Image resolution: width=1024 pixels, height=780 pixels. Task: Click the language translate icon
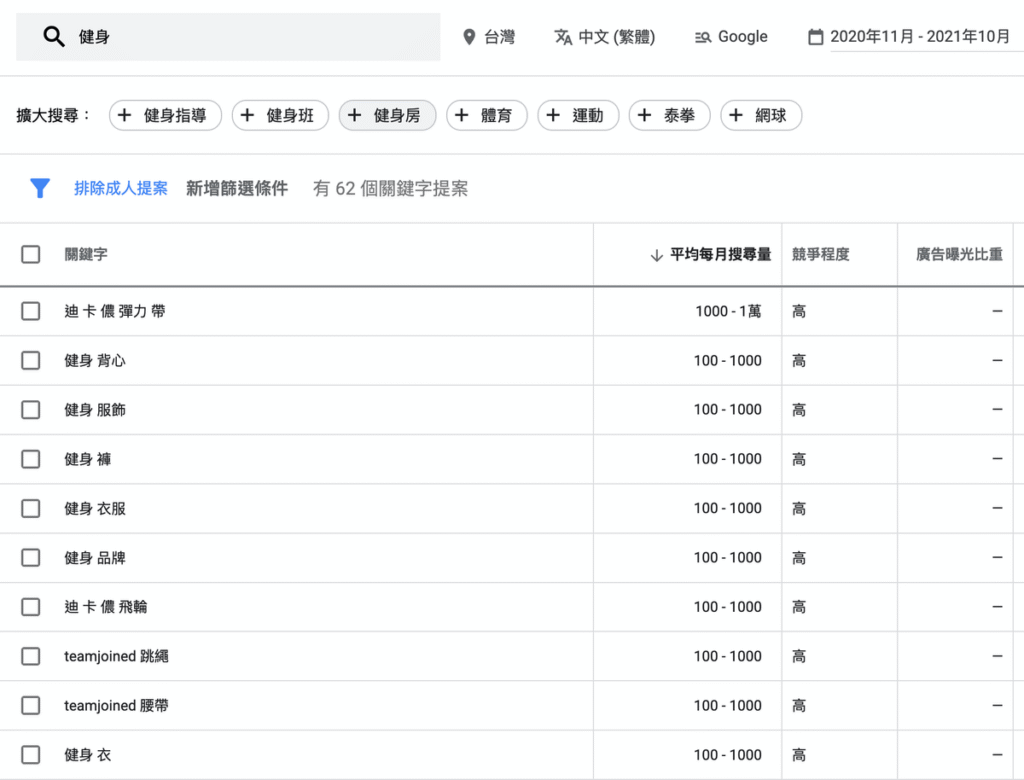click(563, 37)
